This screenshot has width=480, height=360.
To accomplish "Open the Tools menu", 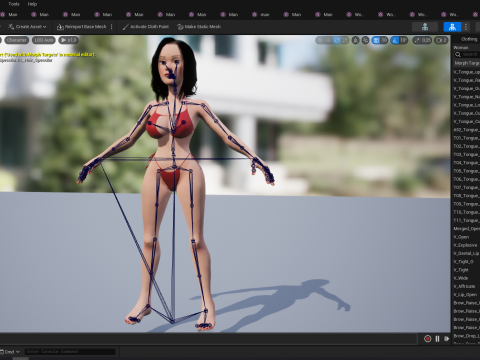I will (x=14, y=4).
